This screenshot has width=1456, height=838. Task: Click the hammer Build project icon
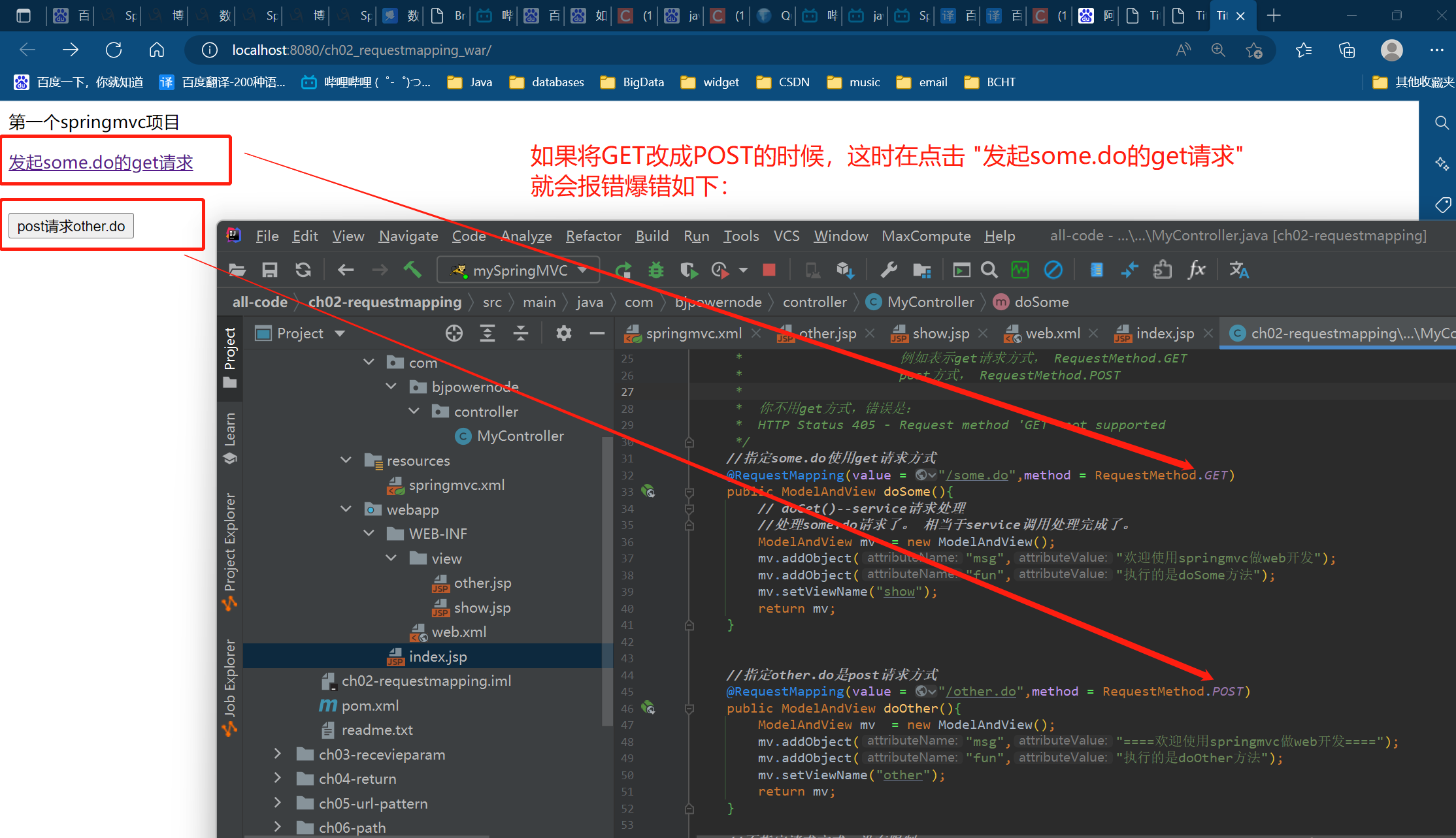click(x=412, y=270)
